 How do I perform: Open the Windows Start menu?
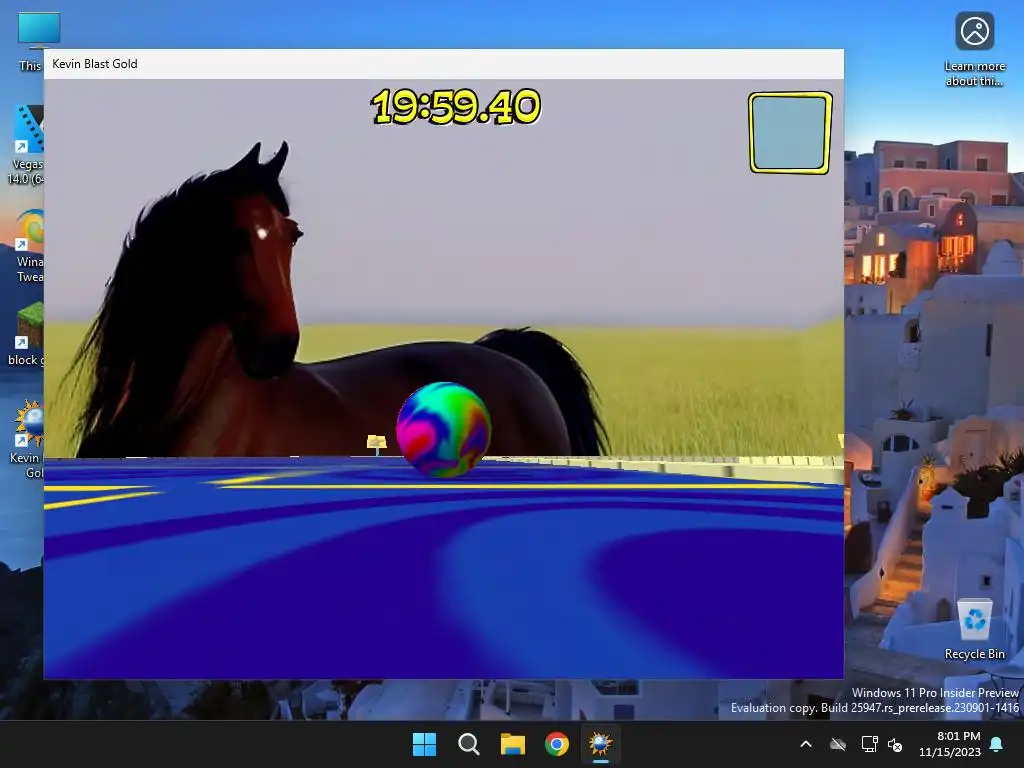[x=424, y=744]
